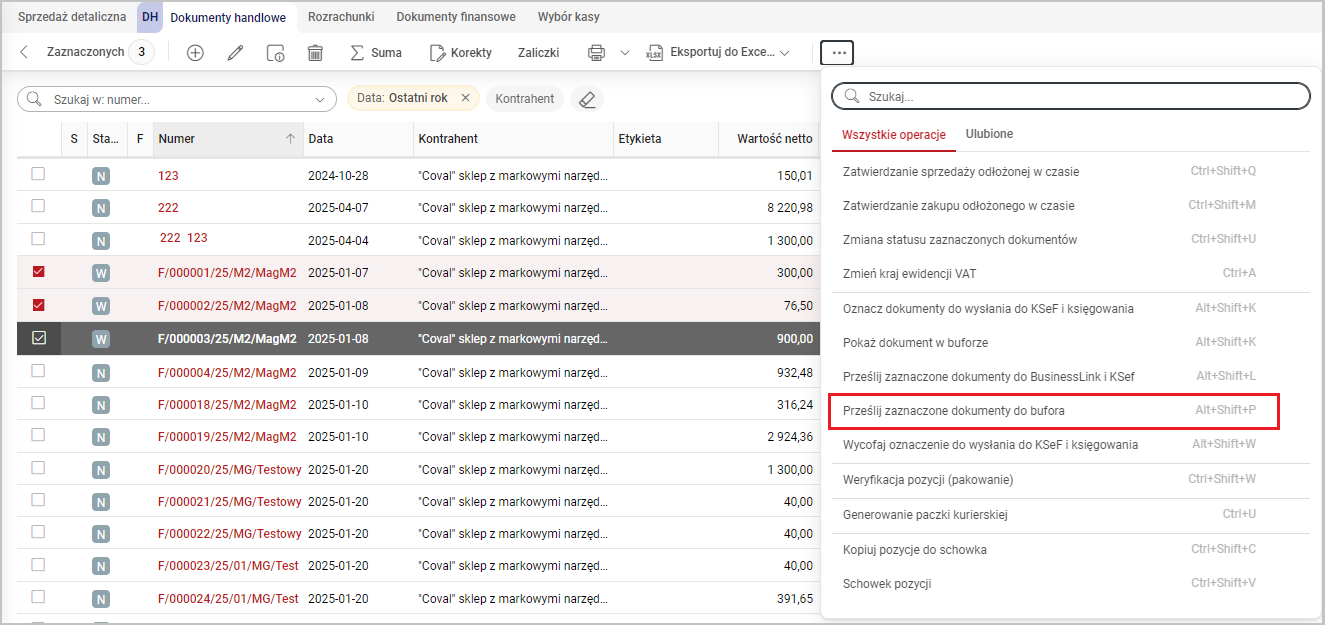Check the checkbox for F/000004/25/M2/MagM2
The image size is (1325, 625).
(38, 370)
